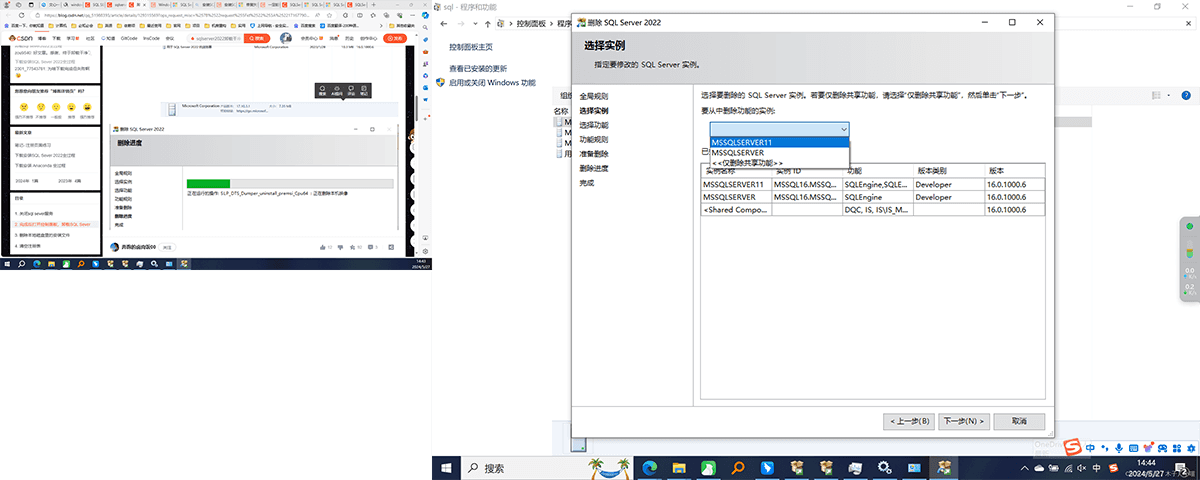Click the DQC, IS, IS\IS_M... feature cell
Viewport: 1200px width, 480px height.
(x=878, y=210)
